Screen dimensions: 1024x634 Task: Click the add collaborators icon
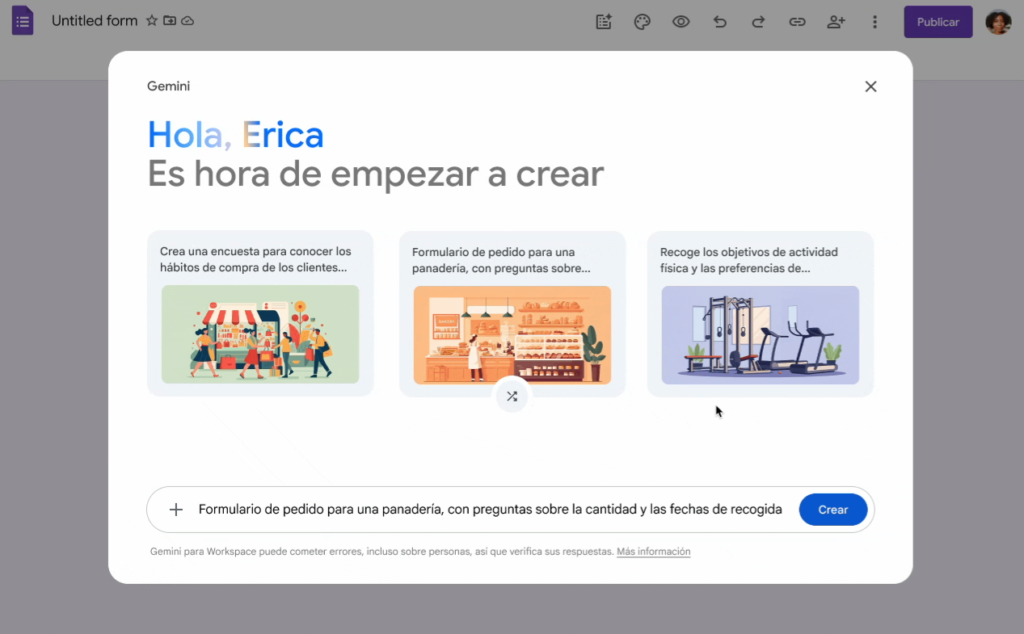[836, 22]
